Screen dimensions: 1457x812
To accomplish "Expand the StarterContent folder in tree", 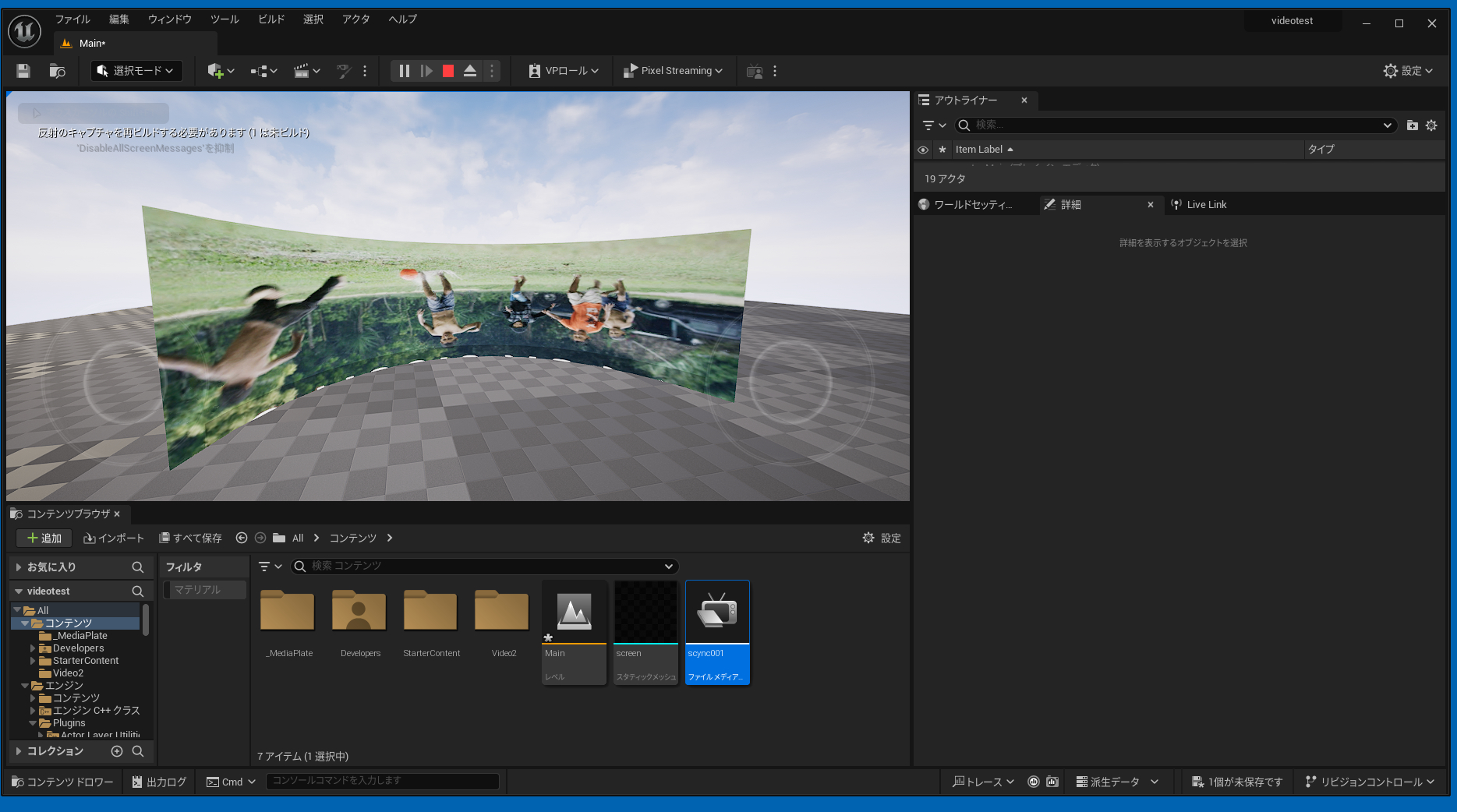I will tap(33, 661).
